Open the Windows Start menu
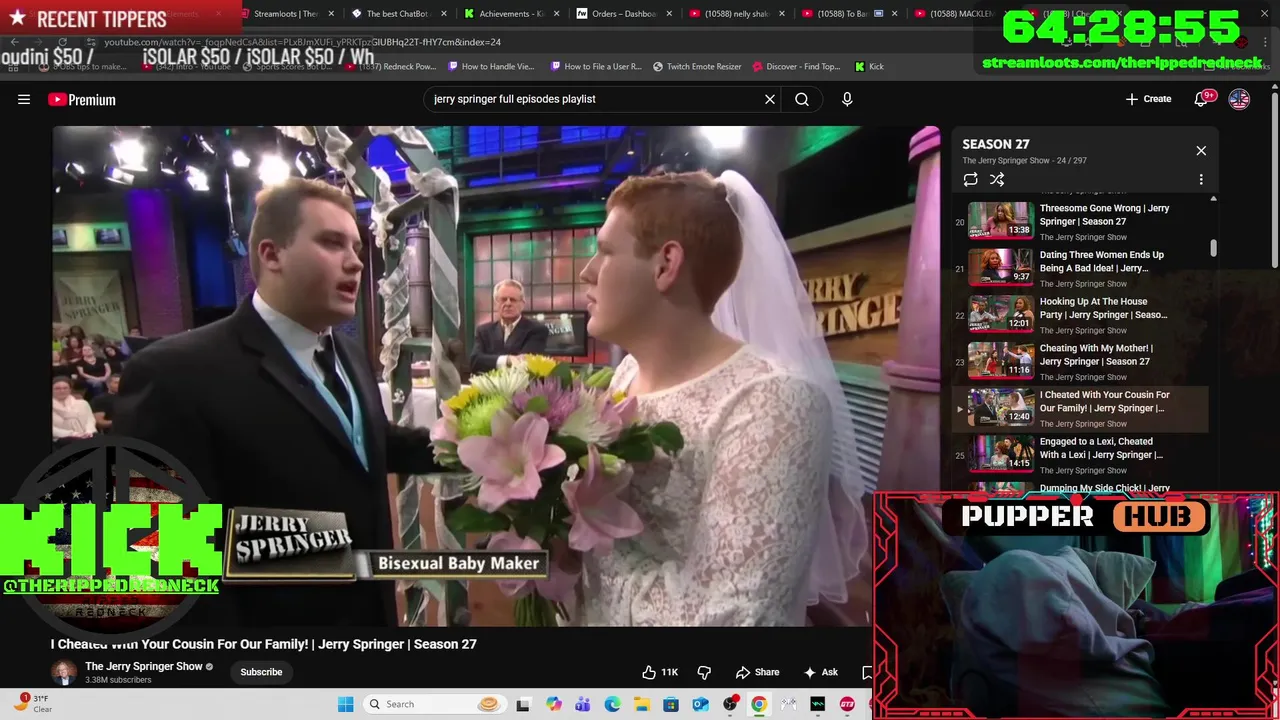Image resolution: width=1280 pixels, height=720 pixels. [345, 704]
